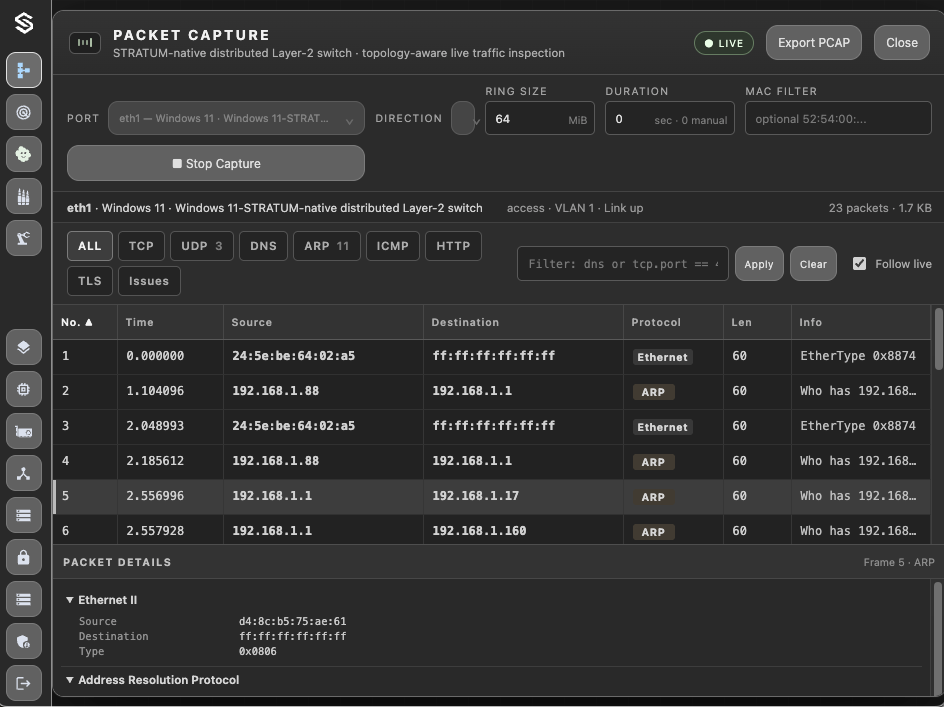Screen dimensions: 944x707
Task: Select the Issues filter tab
Action: tap(149, 281)
